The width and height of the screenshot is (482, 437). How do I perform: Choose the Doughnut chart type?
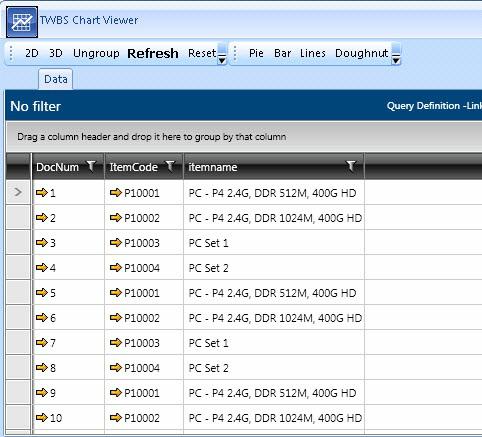pyautogui.click(x=362, y=53)
